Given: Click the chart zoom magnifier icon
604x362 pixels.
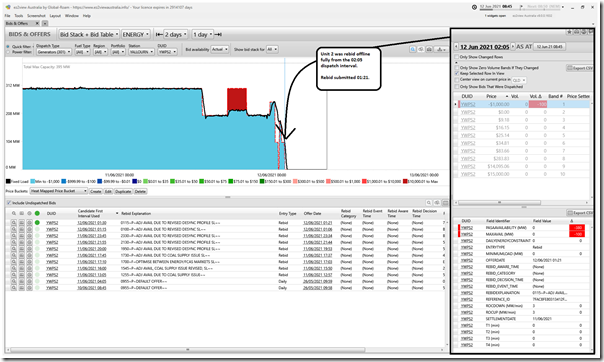Looking at the screenshot, I should pyautogui.click(x=413, y=49).
